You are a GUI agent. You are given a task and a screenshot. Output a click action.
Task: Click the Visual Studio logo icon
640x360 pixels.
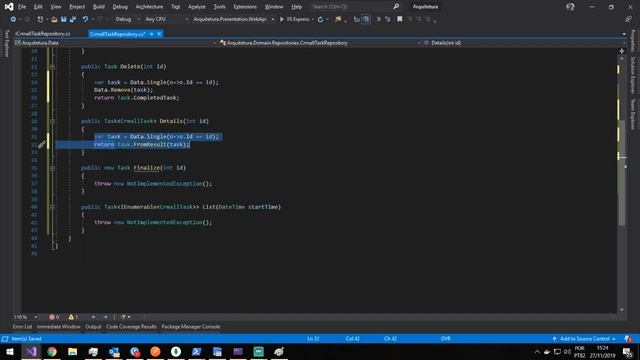9,7
